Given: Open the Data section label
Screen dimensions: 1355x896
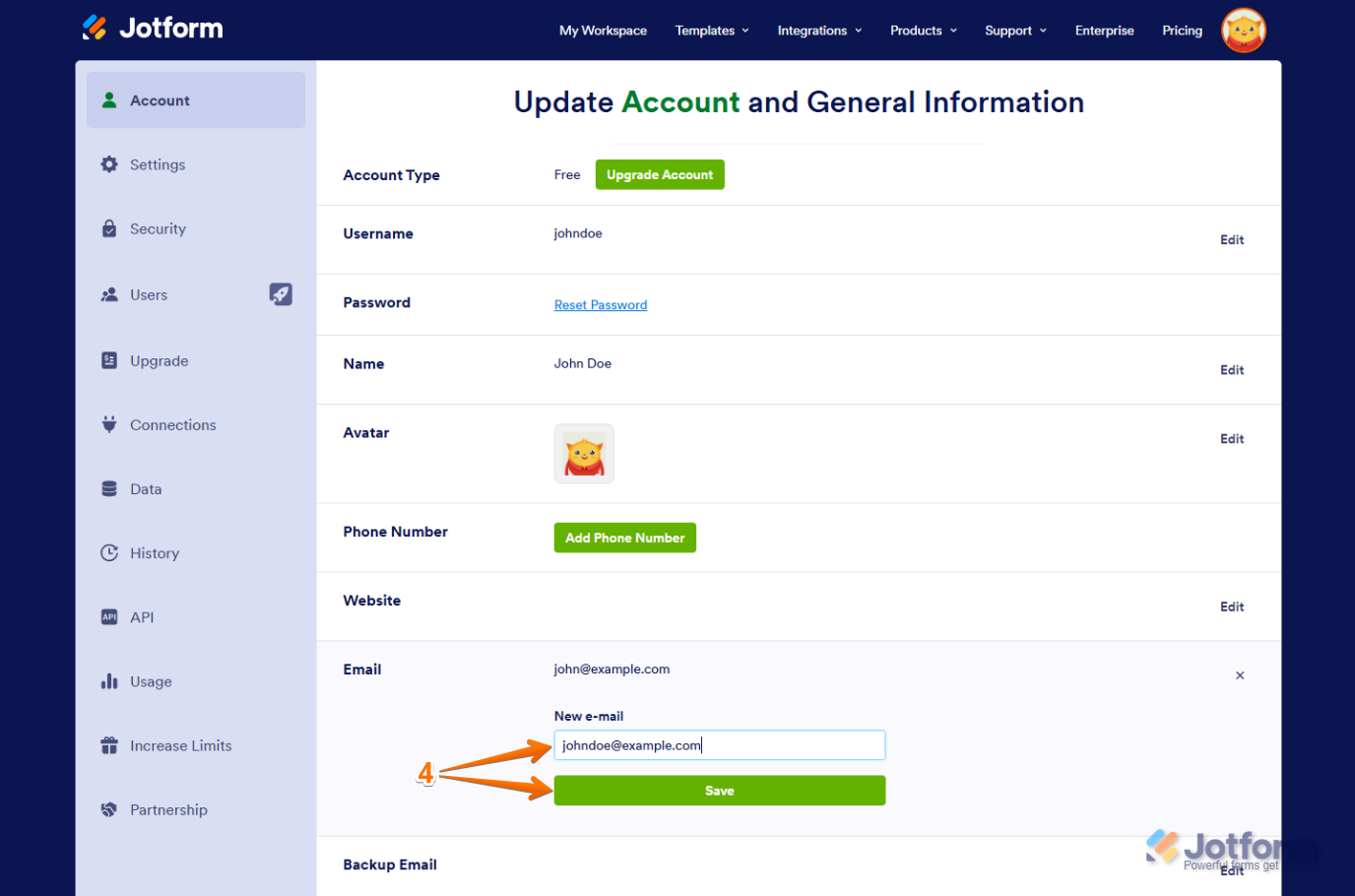Looking at the screenshot, I should click(146, 488).
